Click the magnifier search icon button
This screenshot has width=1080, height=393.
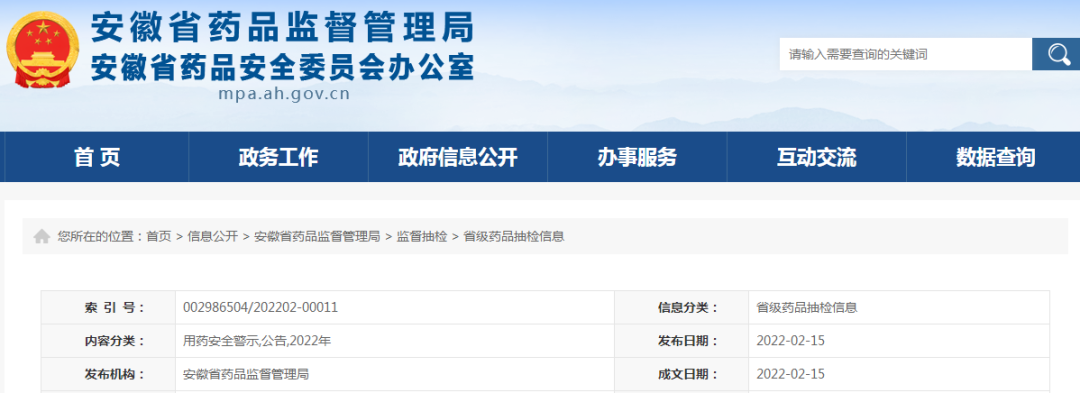(x=1056, y=54)
